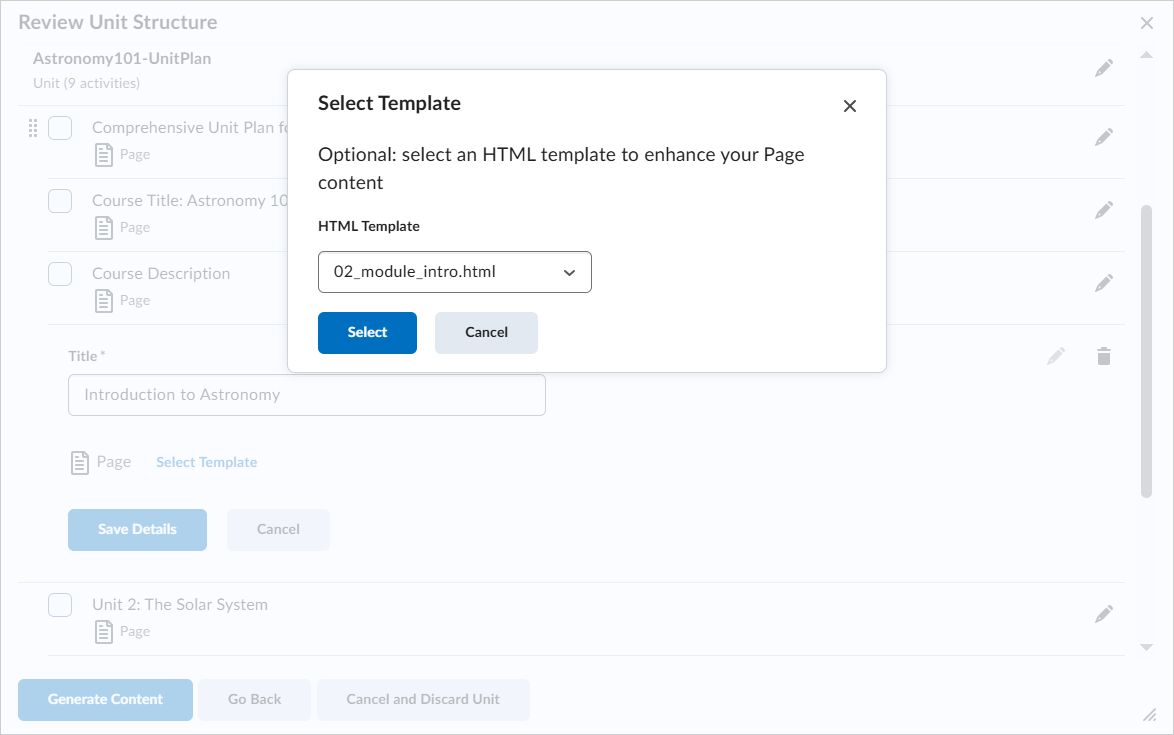Image resolution: width=1174 pixels, height=735 pixels.
Task: Delete the Introduction to Astronomy activity
Action: pyautogui.click(x=1104, y=357)
